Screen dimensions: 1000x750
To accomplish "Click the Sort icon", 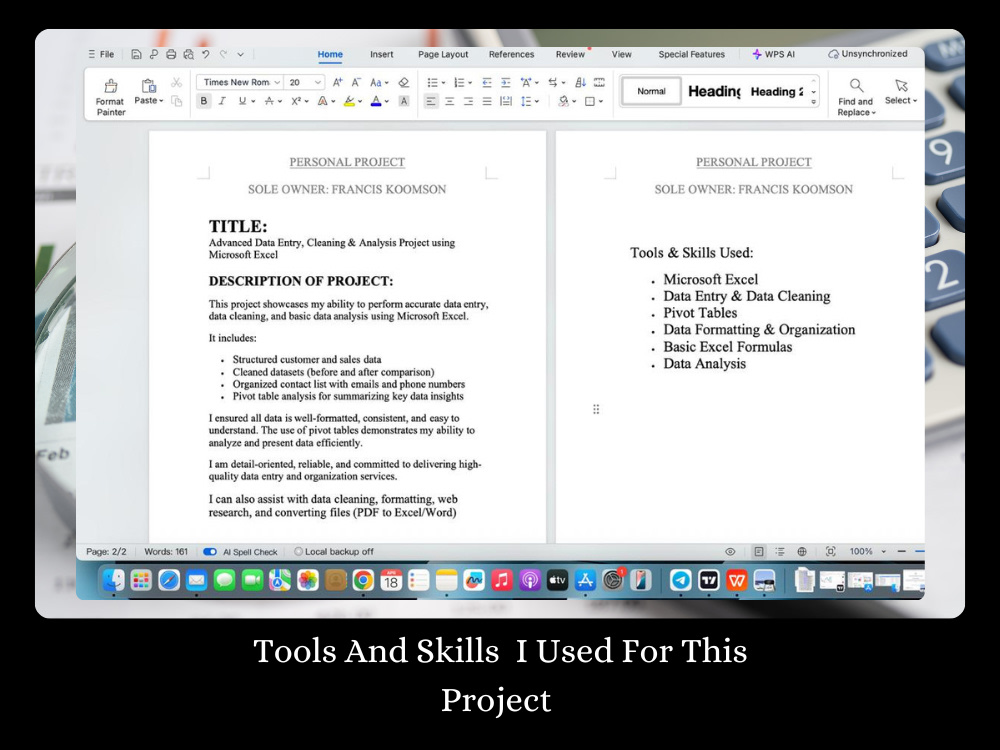I will (580, 82).
